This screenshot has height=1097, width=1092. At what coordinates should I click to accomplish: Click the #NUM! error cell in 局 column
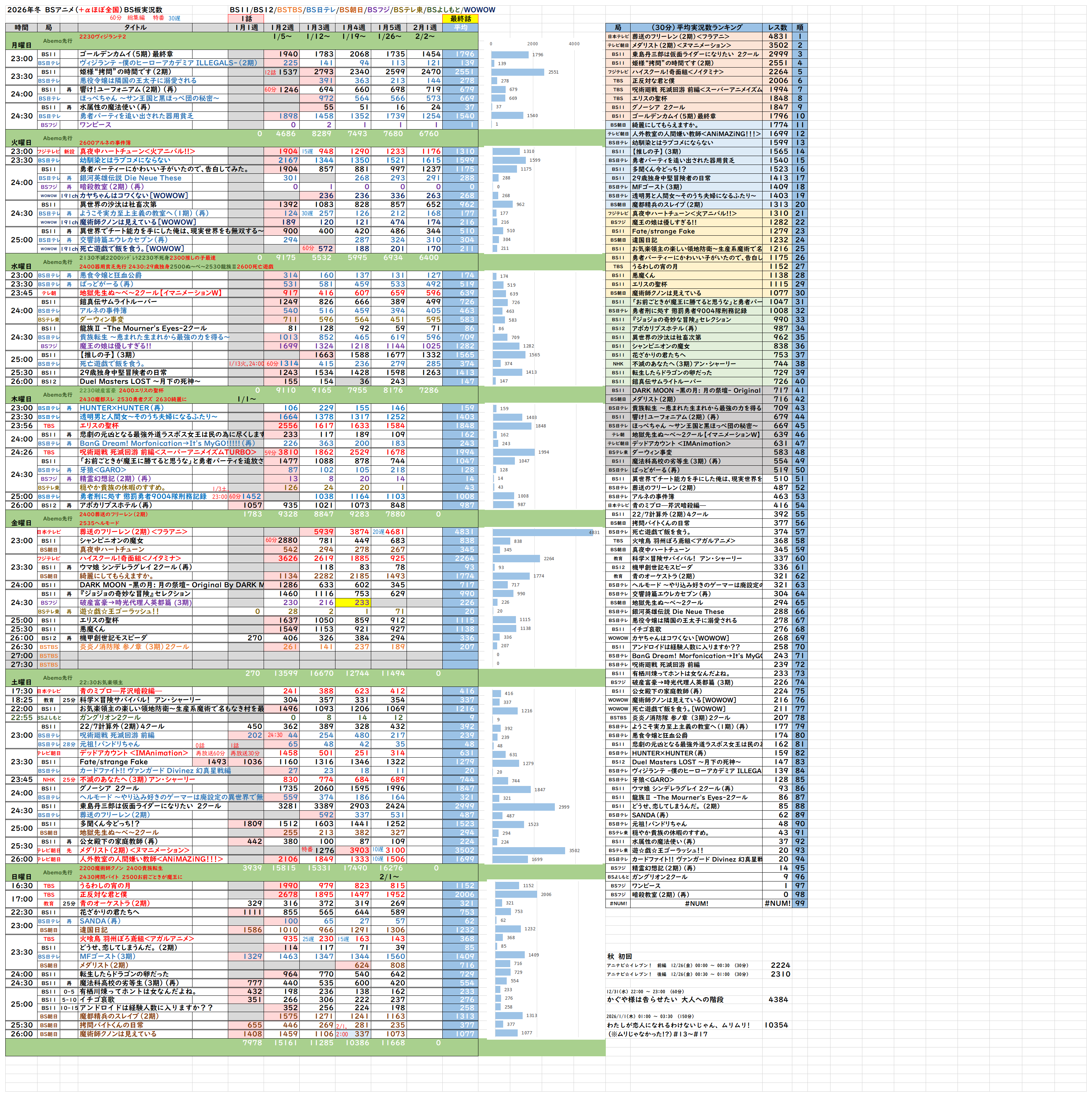[618, 903]
